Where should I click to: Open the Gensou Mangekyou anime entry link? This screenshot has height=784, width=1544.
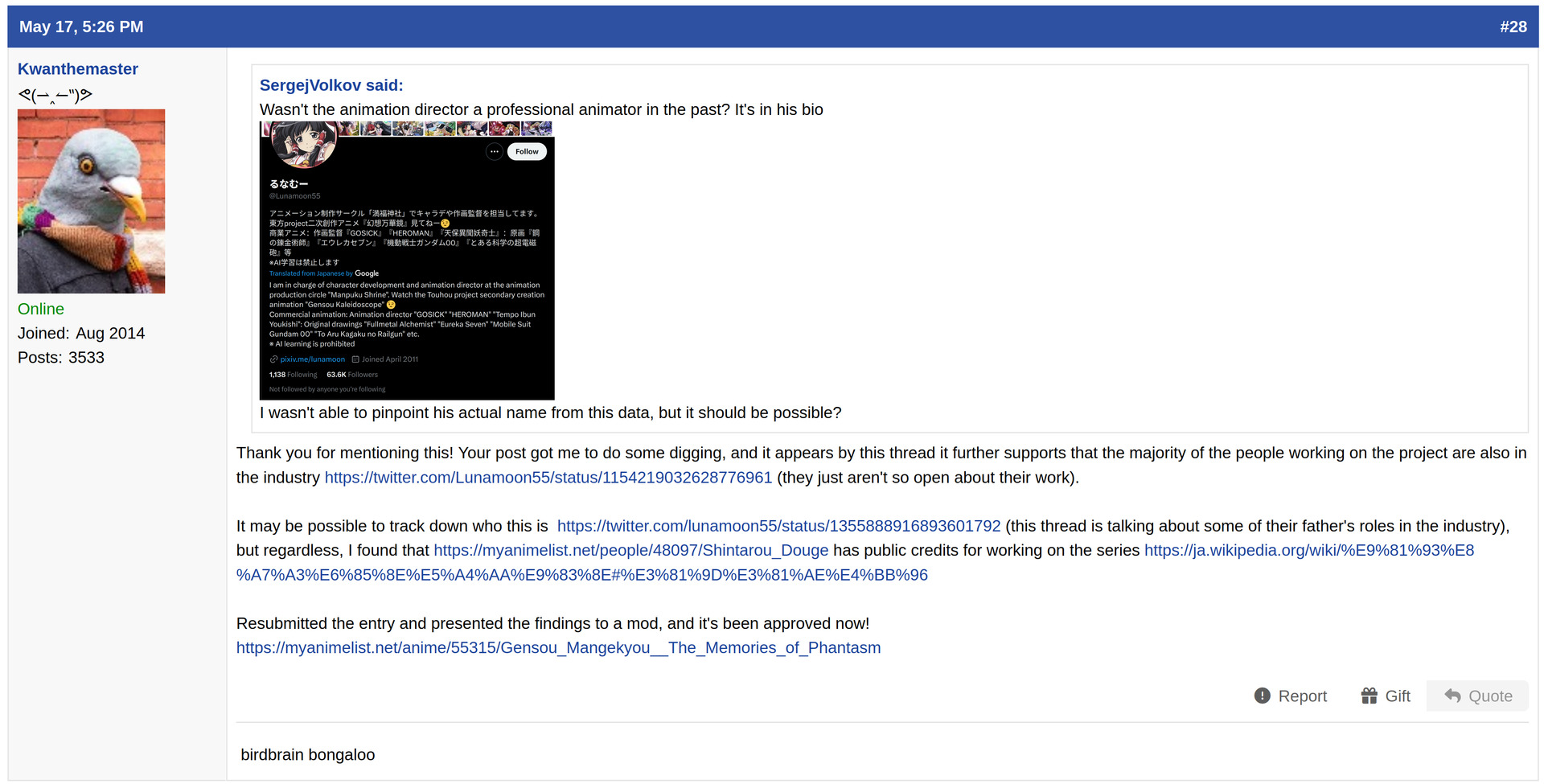(x=558, y=648)
